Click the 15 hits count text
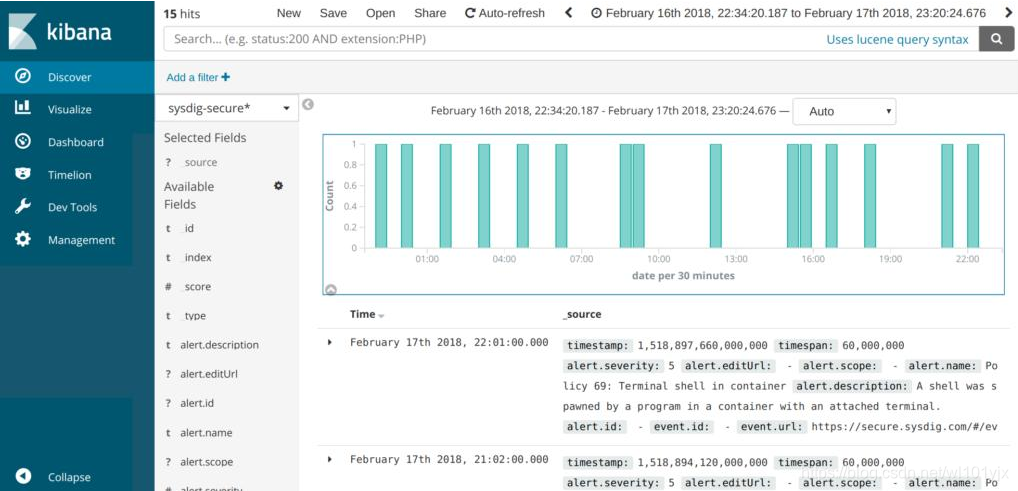The image size is (1018, 491). click(x=182, y=14)
